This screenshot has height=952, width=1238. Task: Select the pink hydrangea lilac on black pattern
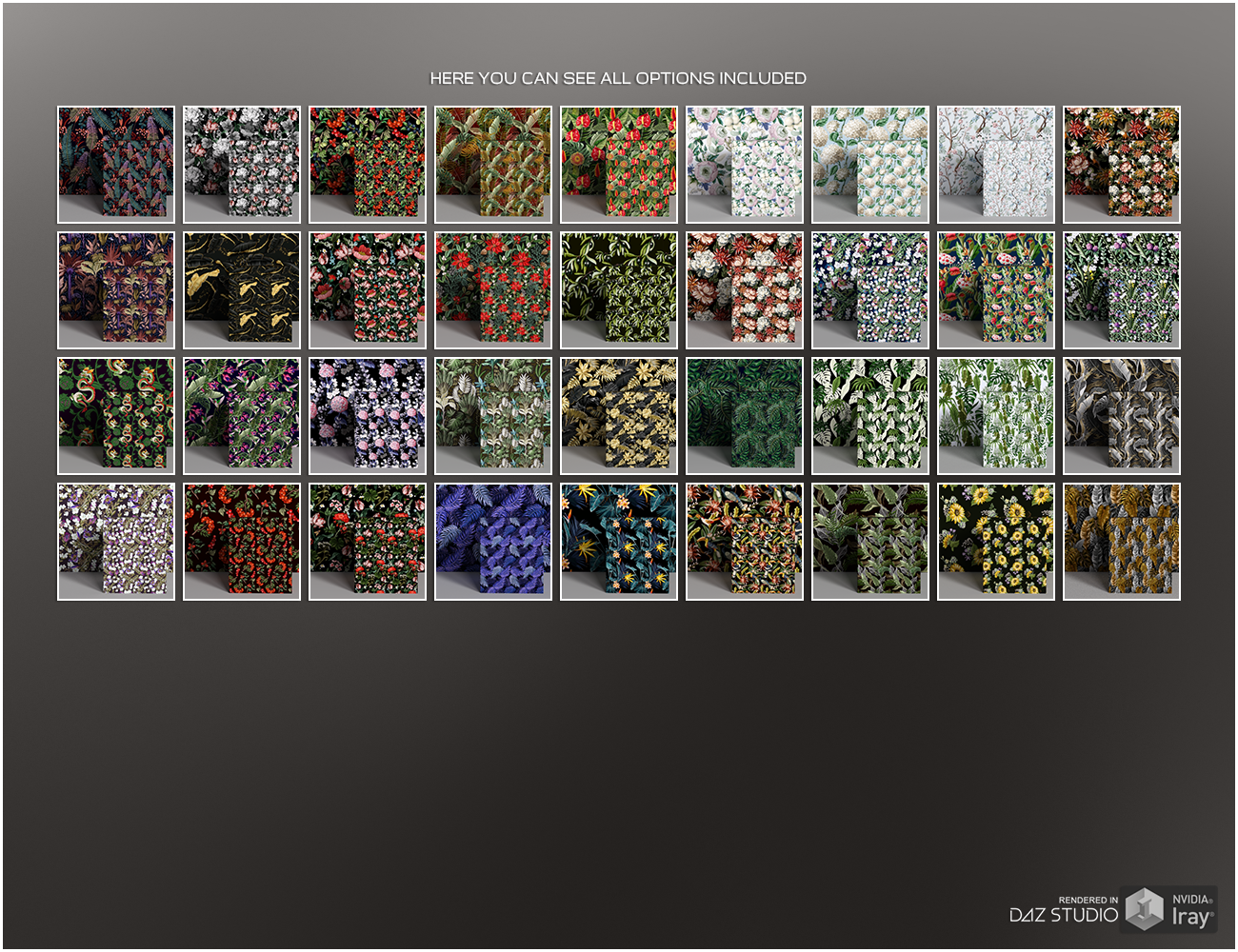(x=368, y=416)
